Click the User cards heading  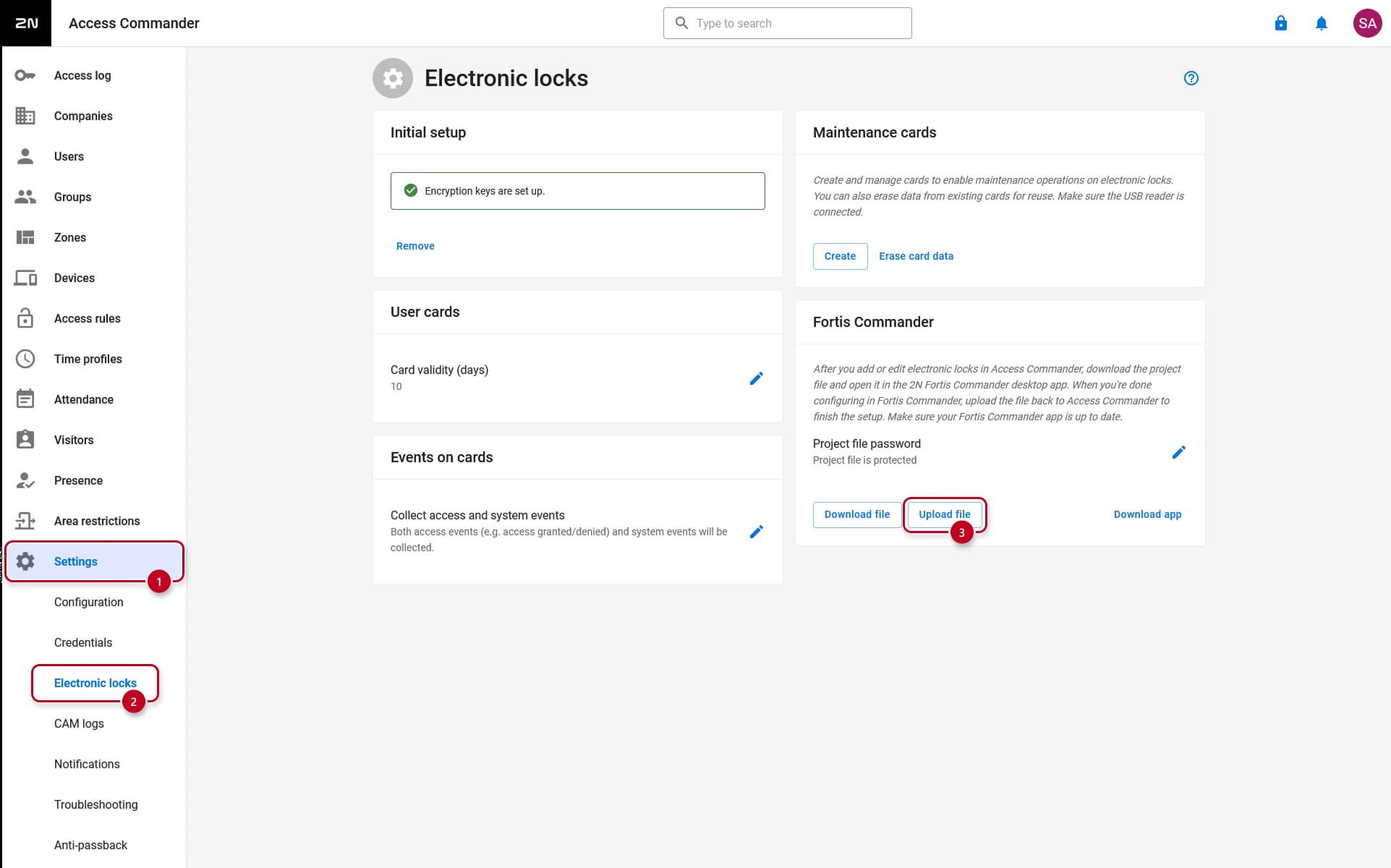(425, 312)
